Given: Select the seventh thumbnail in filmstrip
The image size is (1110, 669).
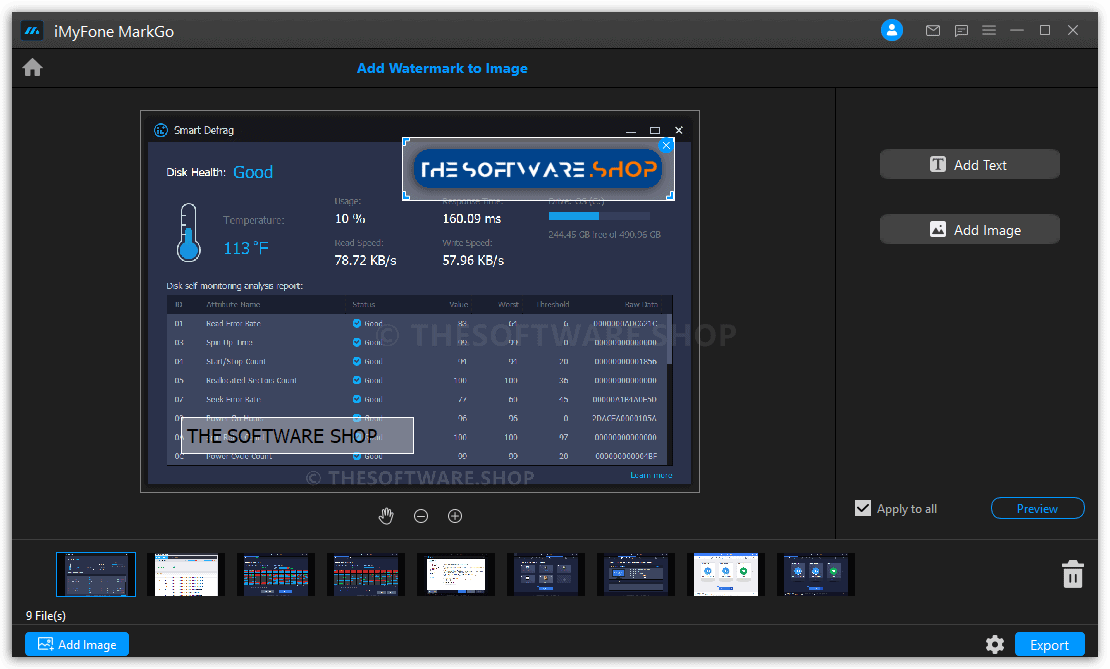Looking at the screenshot, I should pos(636,574).
